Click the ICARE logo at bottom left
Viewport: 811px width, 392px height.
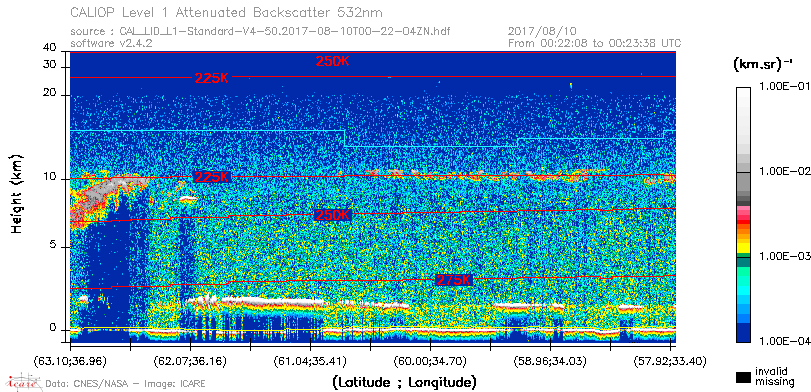24,382
